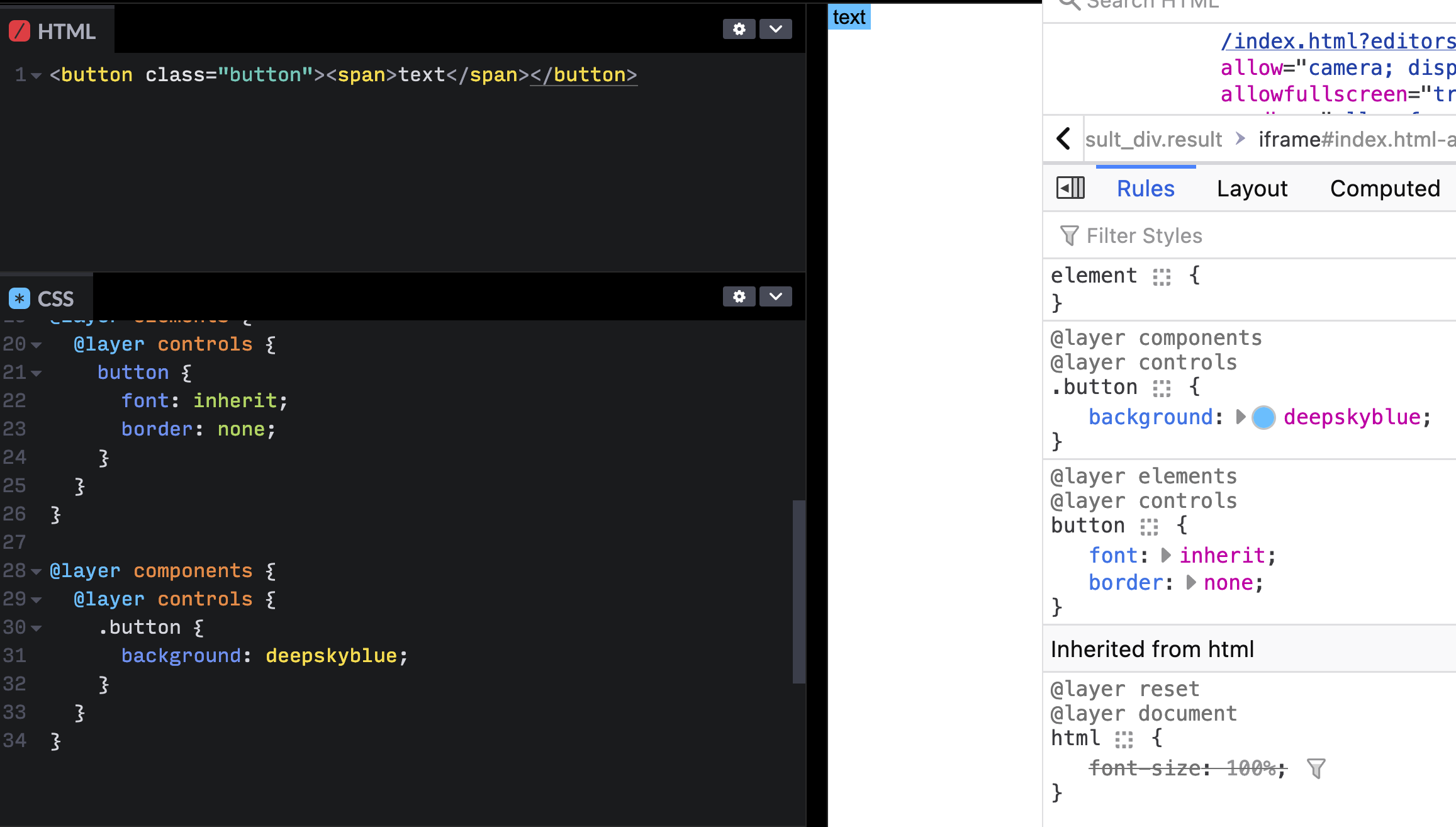Switch to the Layout tab

pyautogui.click(x=1252, y=188)
